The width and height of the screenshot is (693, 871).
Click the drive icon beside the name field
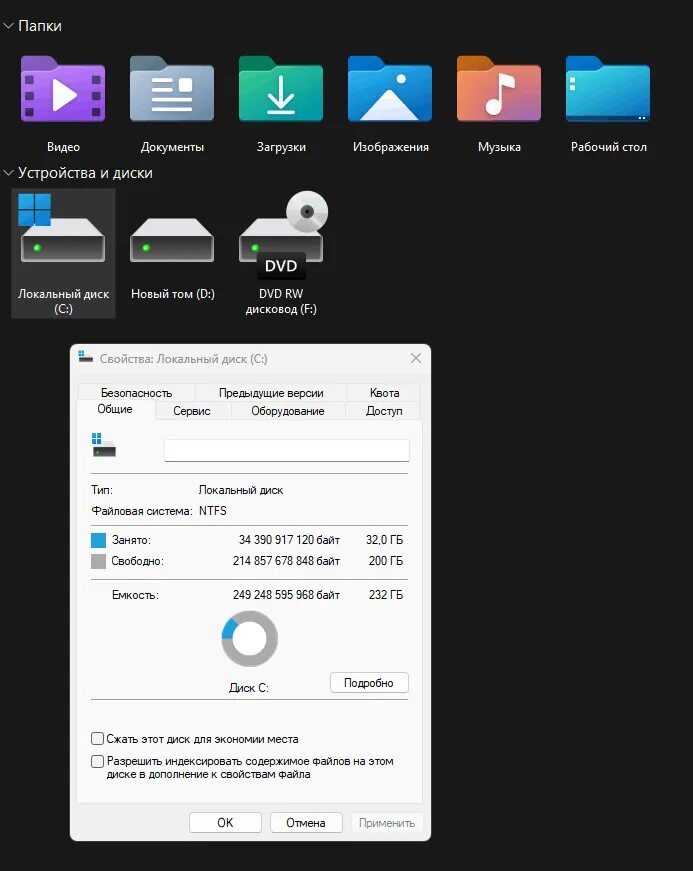(104, 445)
